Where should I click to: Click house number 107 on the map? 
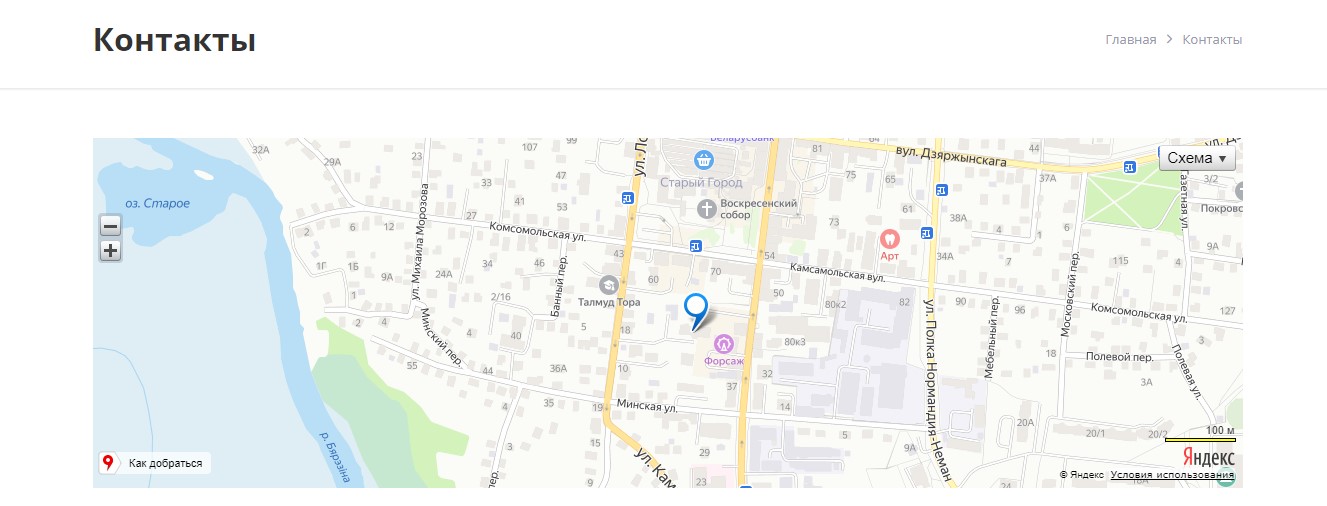[x=530, y=147]
